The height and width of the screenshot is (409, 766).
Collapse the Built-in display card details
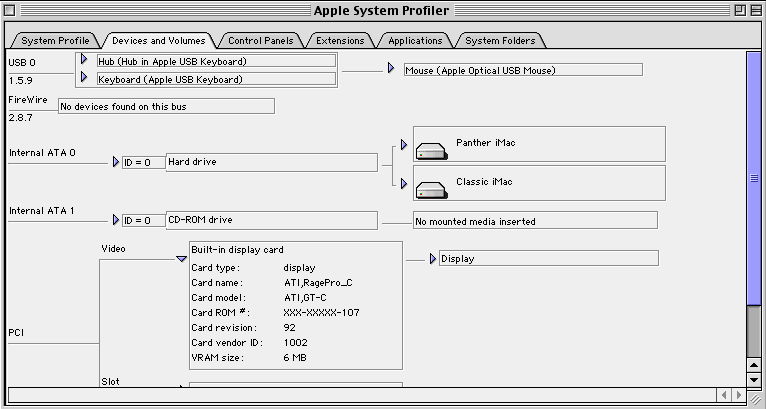(x=182, y=258)
